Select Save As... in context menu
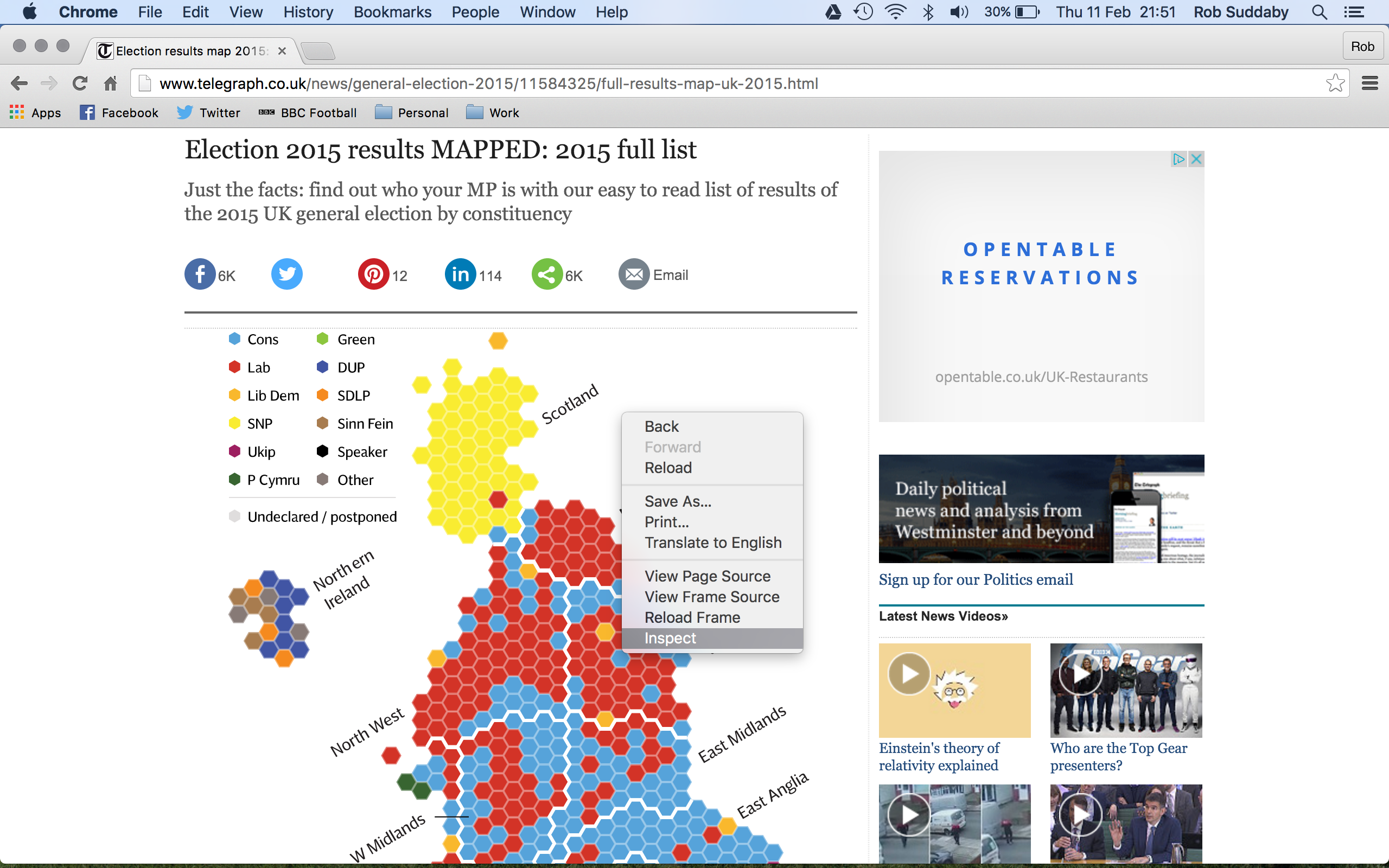The width and height of the screenshot is (1389, 868). [x=712, y=501]
